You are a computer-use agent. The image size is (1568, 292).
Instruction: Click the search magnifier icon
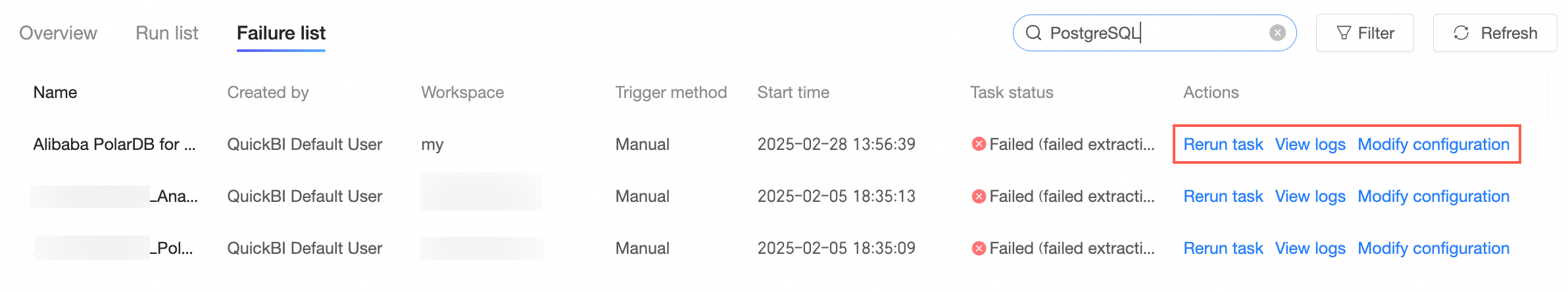pos(1033,33)
